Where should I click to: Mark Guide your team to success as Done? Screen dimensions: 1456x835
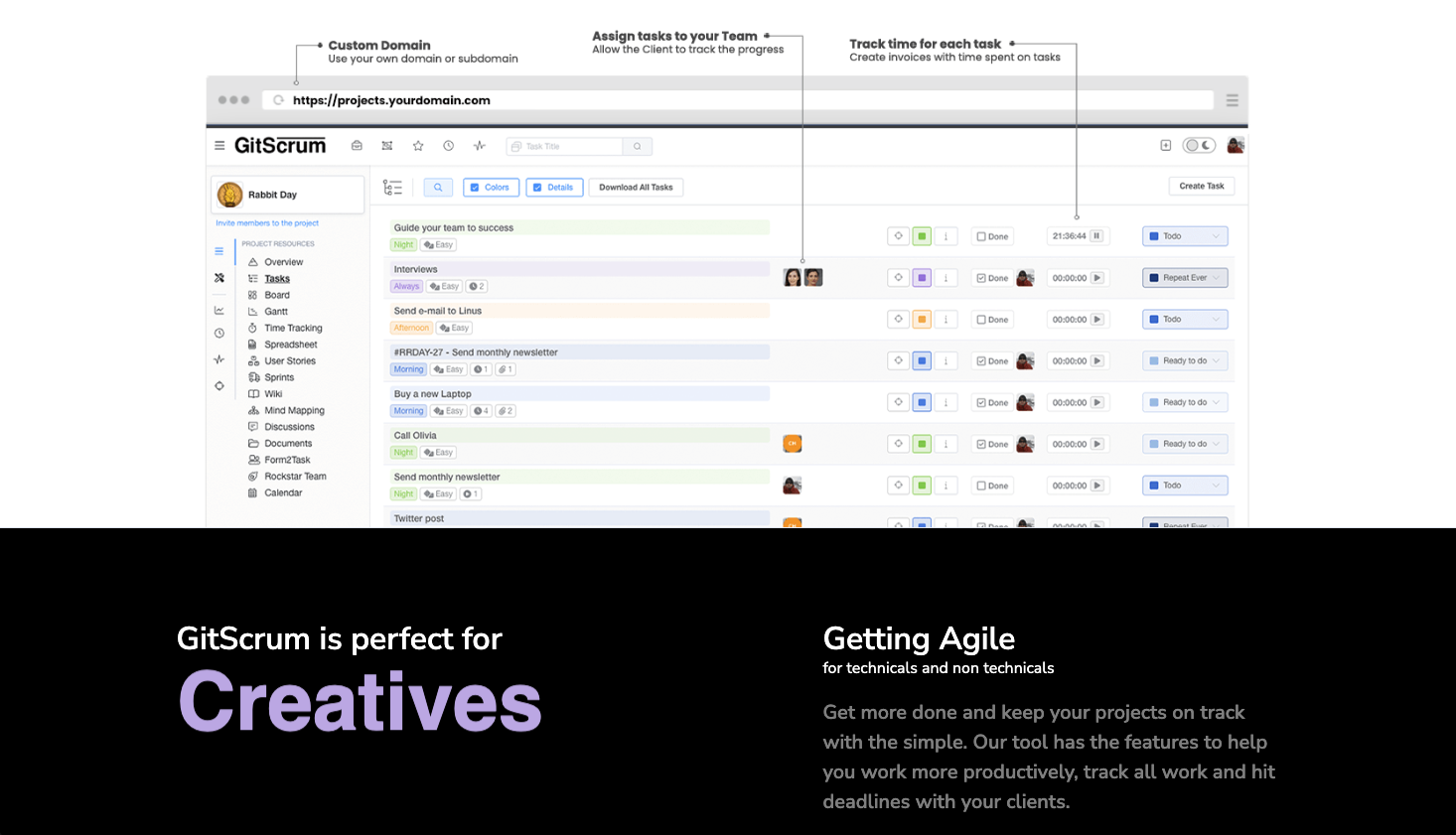point(992,236)
